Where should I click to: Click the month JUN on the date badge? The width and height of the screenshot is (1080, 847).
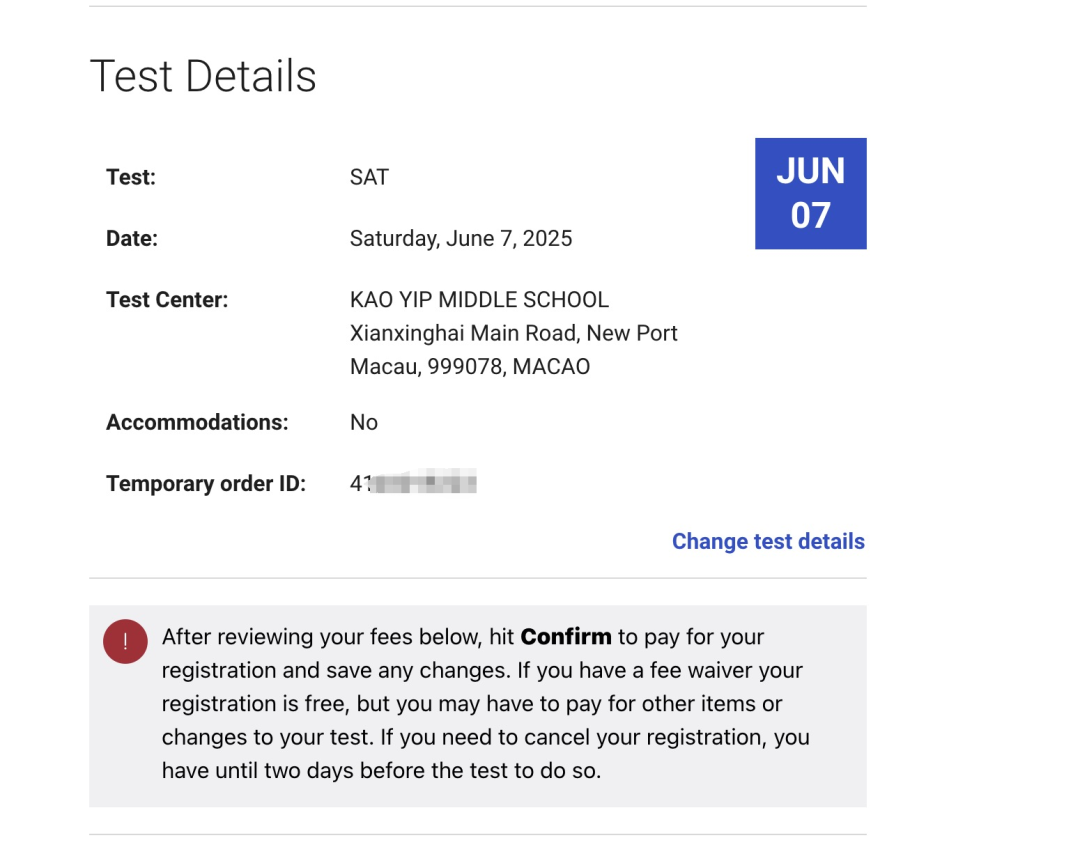point(810,171)
